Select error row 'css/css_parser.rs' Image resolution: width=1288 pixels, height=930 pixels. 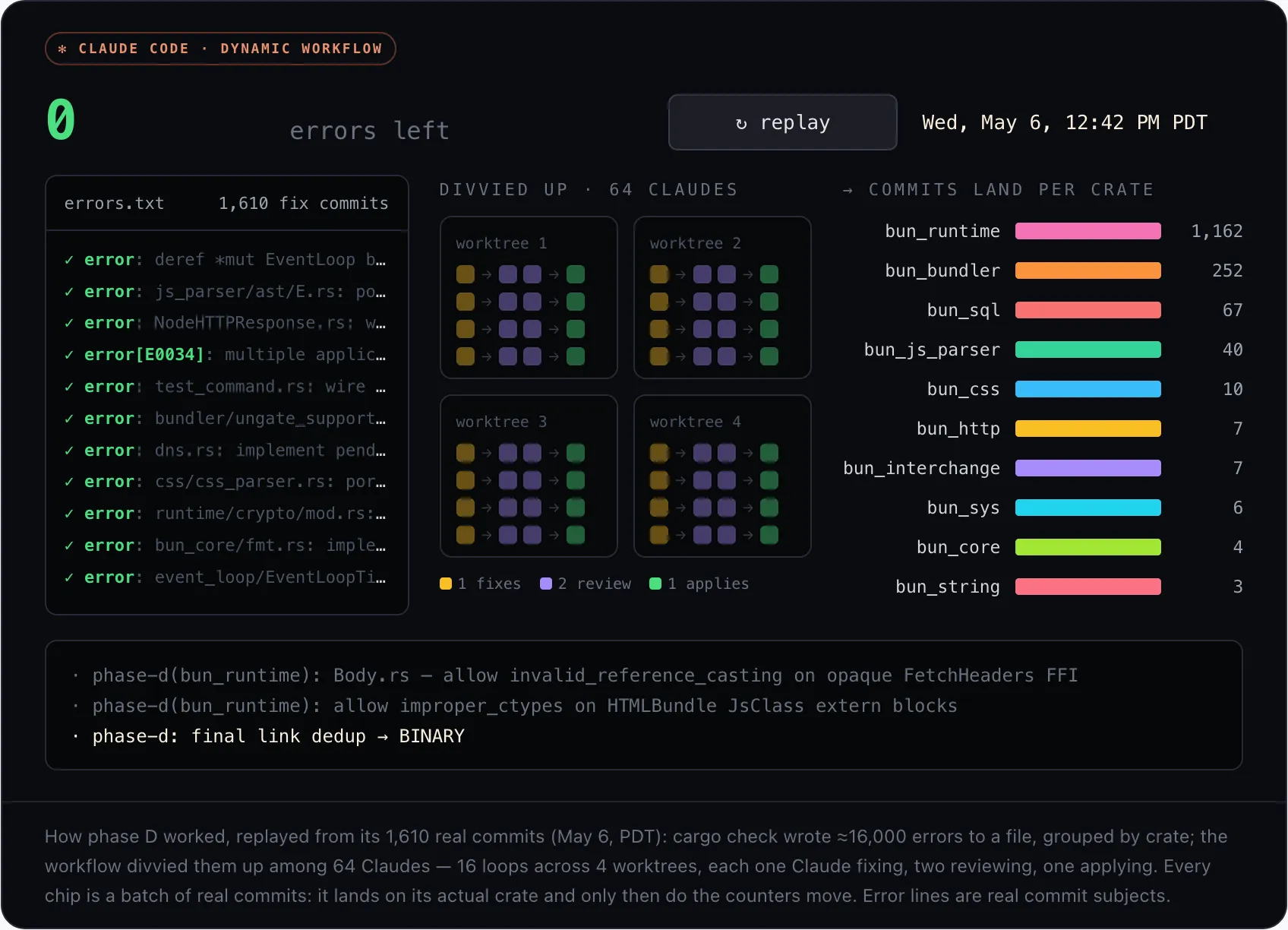(226, 482)
